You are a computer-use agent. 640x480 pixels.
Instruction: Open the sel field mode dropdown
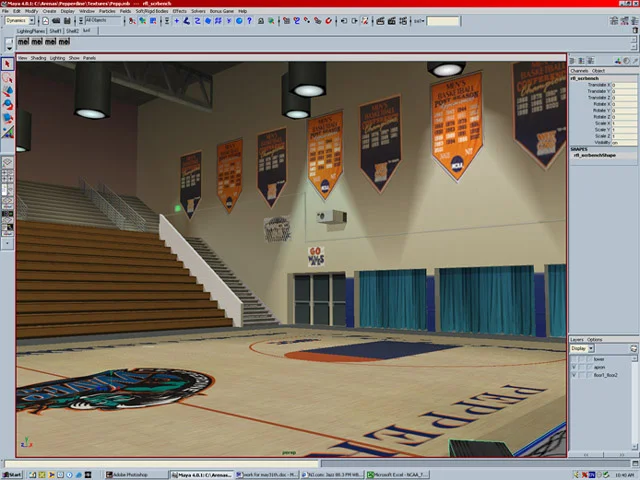pyautogui.click(x=419, y=21)
